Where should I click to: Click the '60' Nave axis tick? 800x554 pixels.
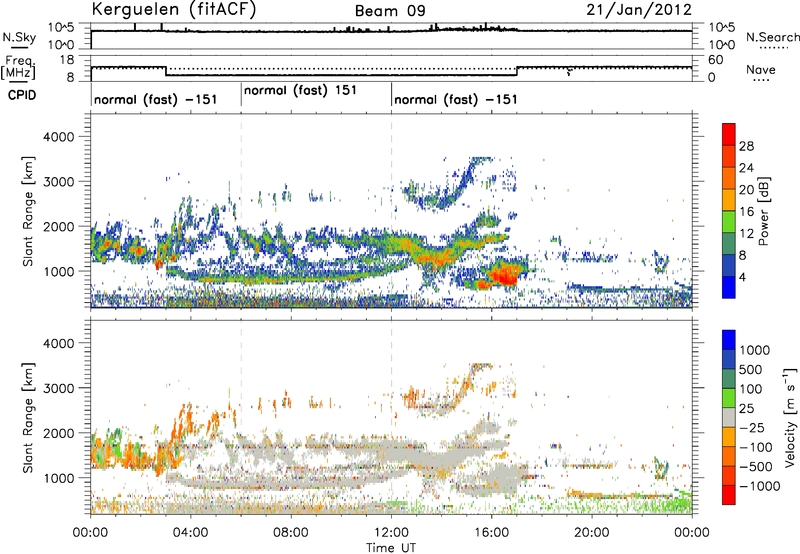tap(716, 60)
